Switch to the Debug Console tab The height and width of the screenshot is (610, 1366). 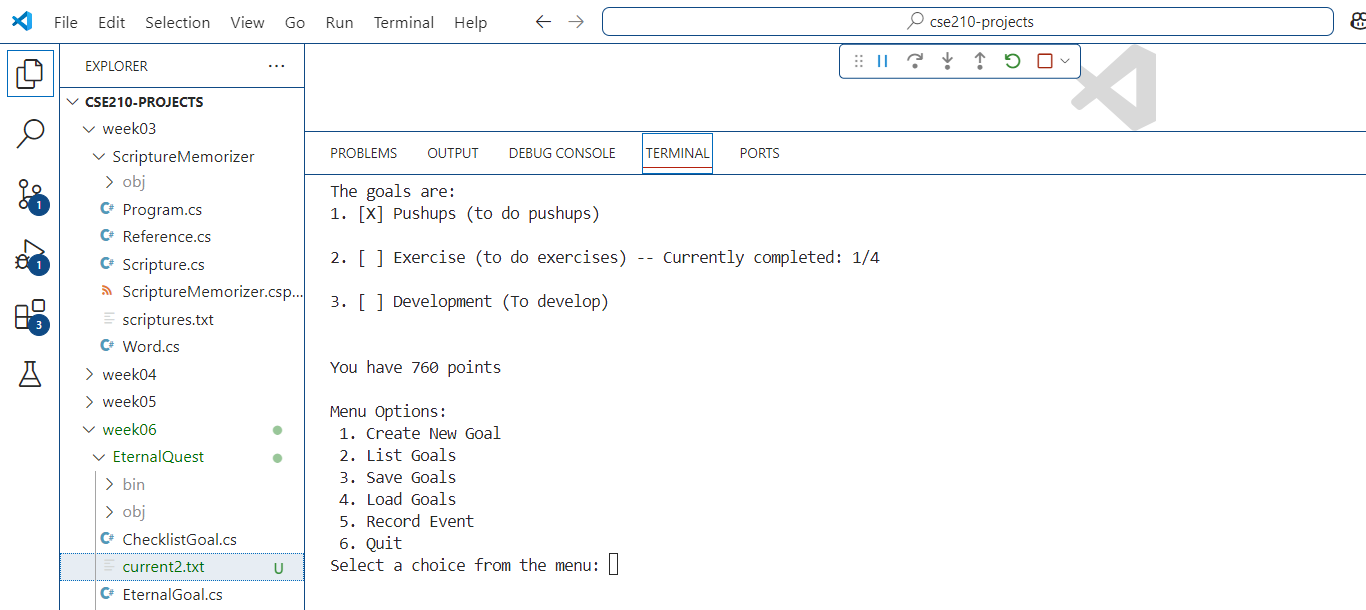click(x=562, y=153)
